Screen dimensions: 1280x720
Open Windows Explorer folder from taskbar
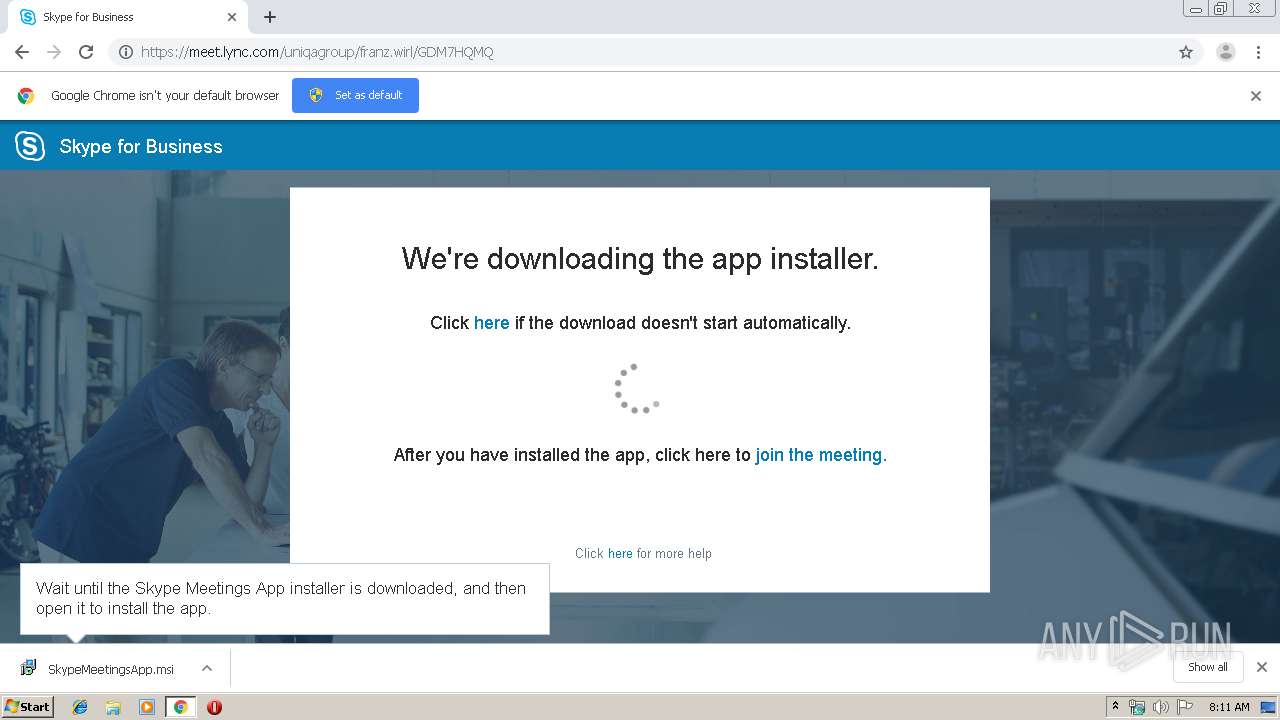pyautogui.click(x=113, y=707)
